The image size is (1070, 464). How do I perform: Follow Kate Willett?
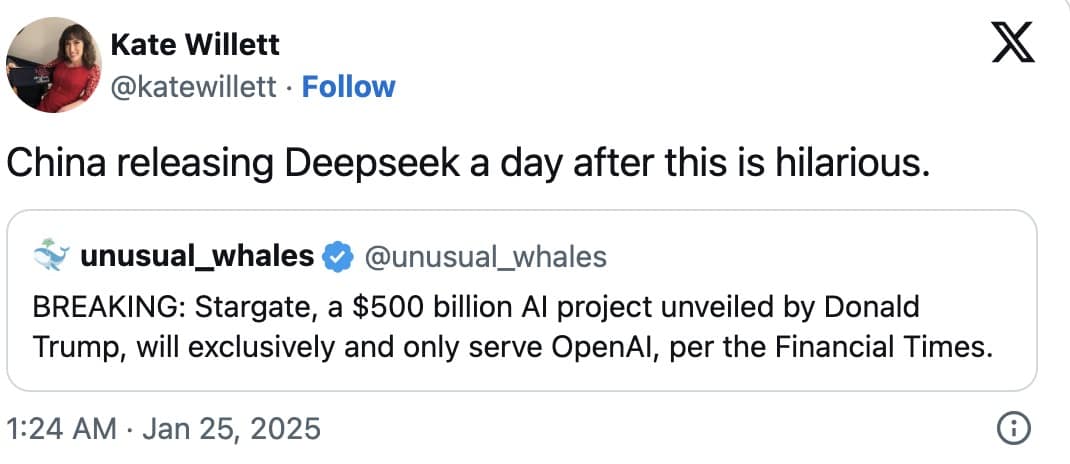349,87
